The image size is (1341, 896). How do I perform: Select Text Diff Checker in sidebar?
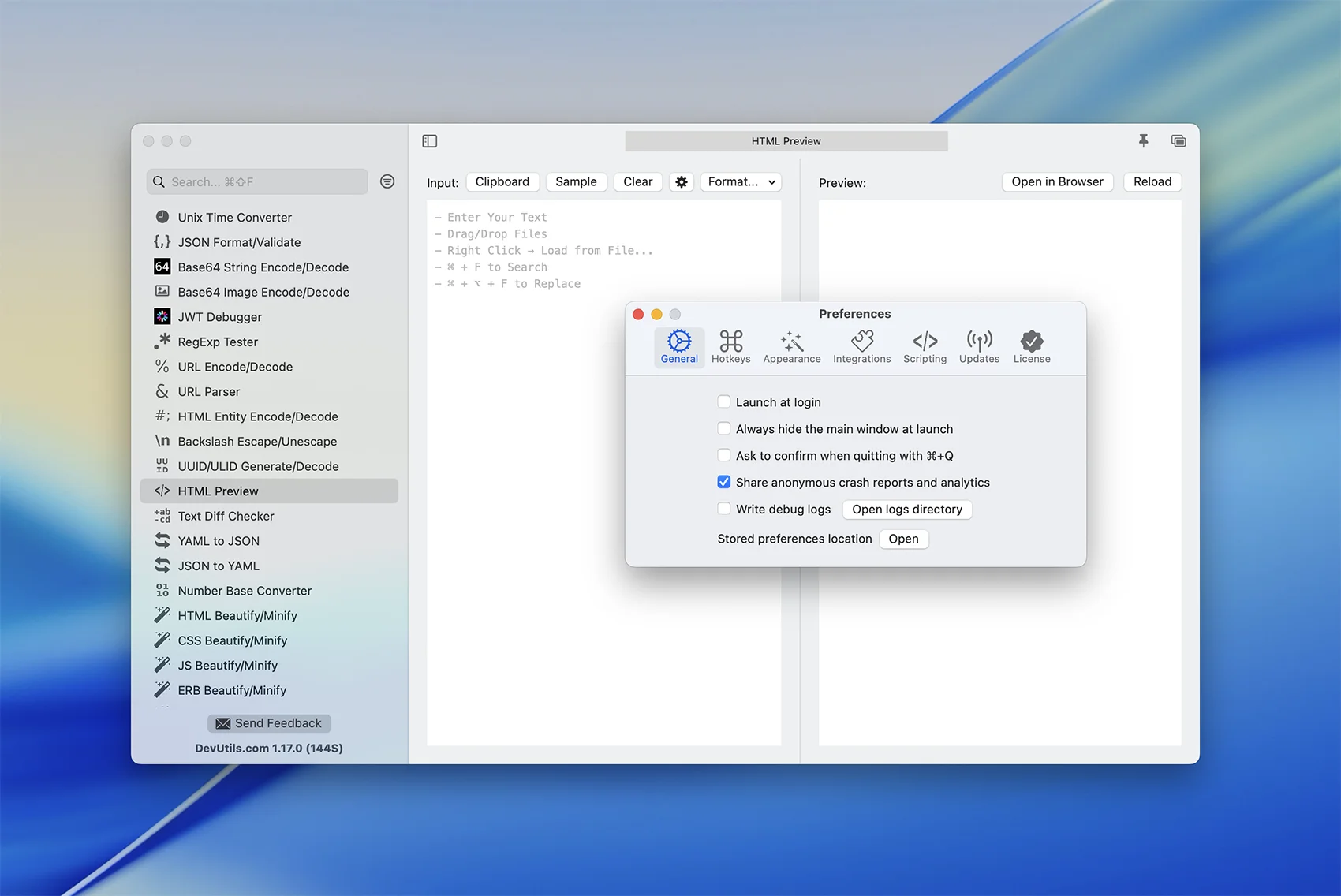coord(226,516)
